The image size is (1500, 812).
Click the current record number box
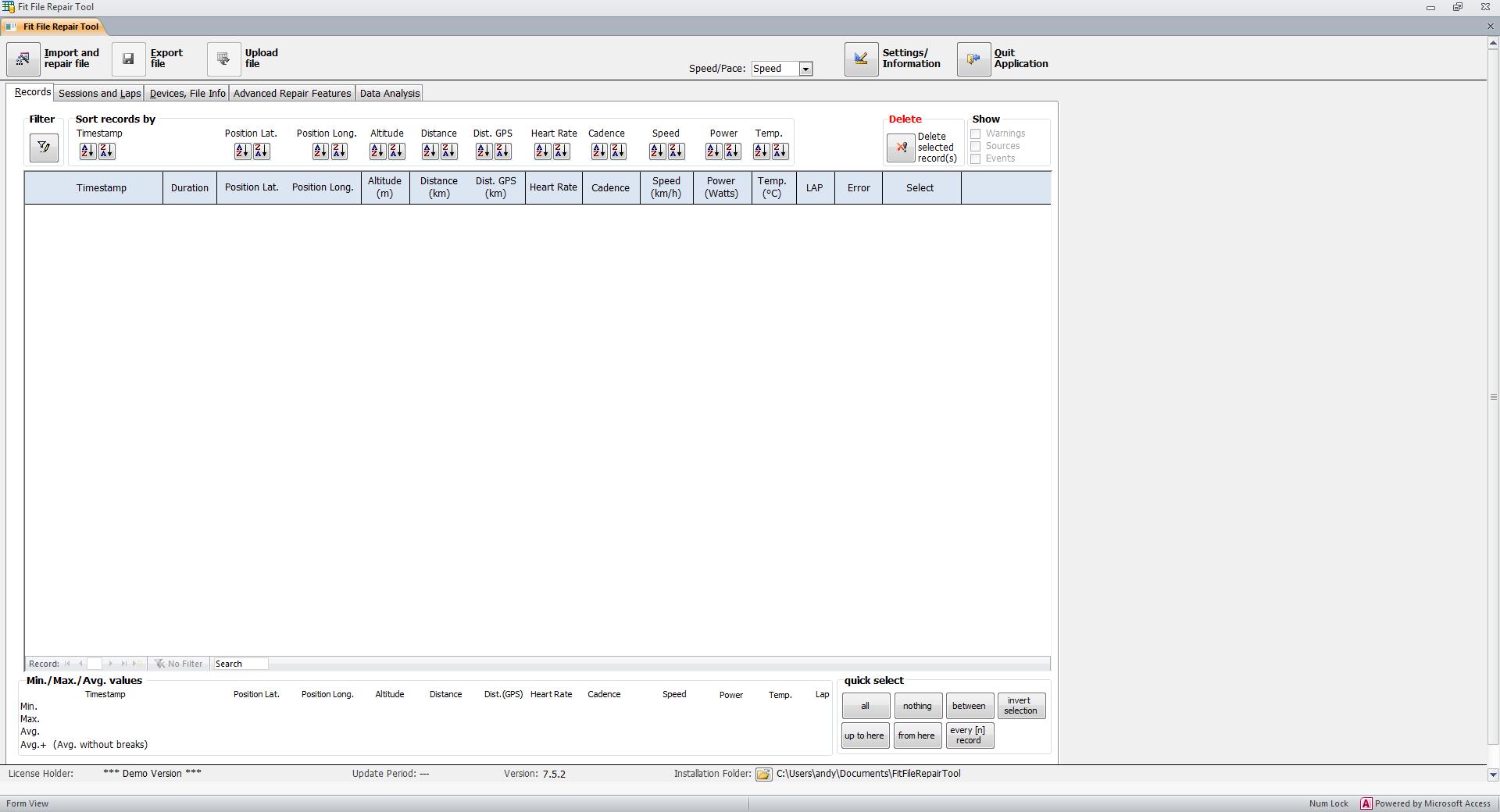click(94, 664)
